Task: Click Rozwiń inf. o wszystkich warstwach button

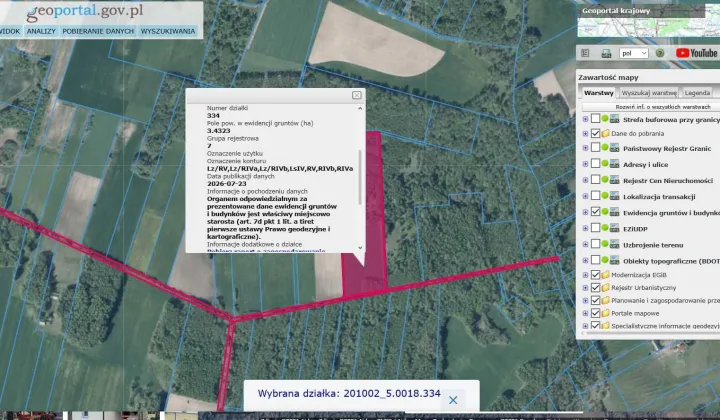Action: [x=649, y=107]
